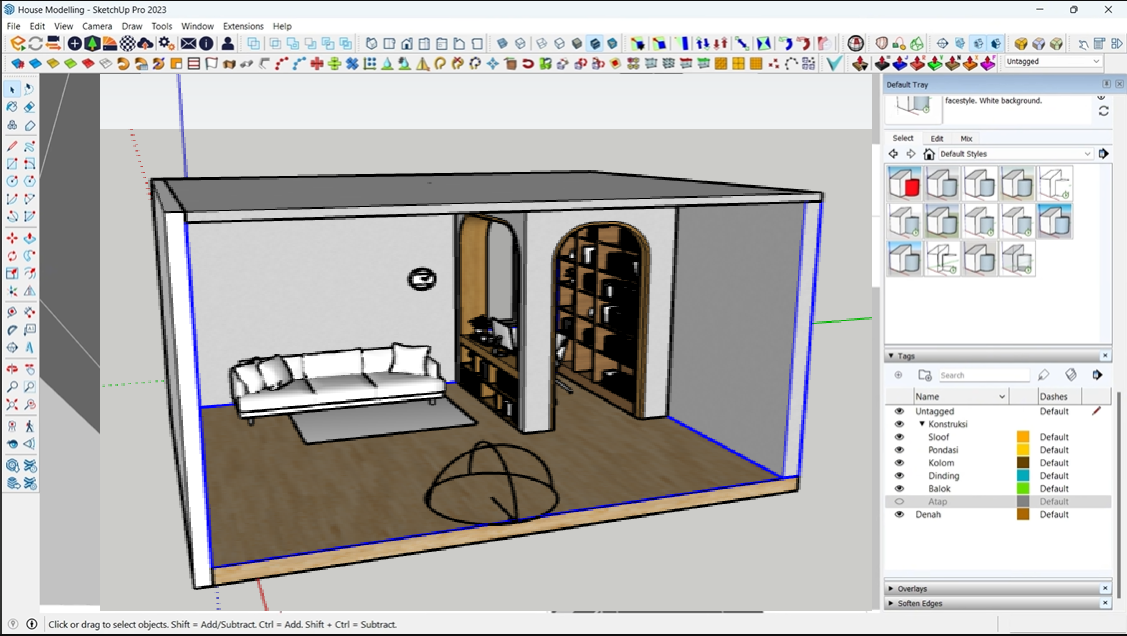Click the Add Location plus icon
The height and width of the screenshot is (636, 1127).
(x=74, y=43)
